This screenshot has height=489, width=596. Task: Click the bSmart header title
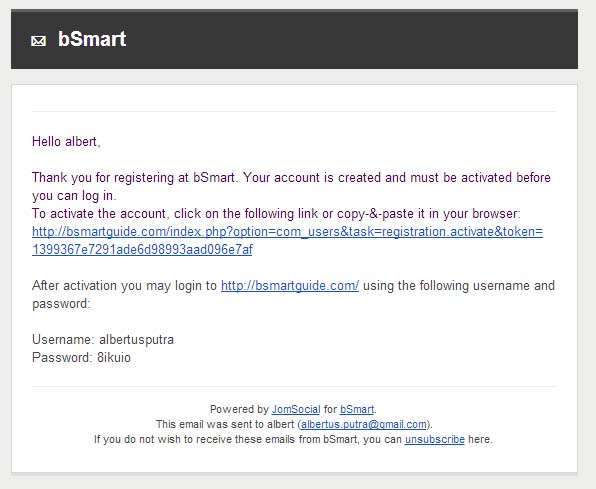point(92,39)
